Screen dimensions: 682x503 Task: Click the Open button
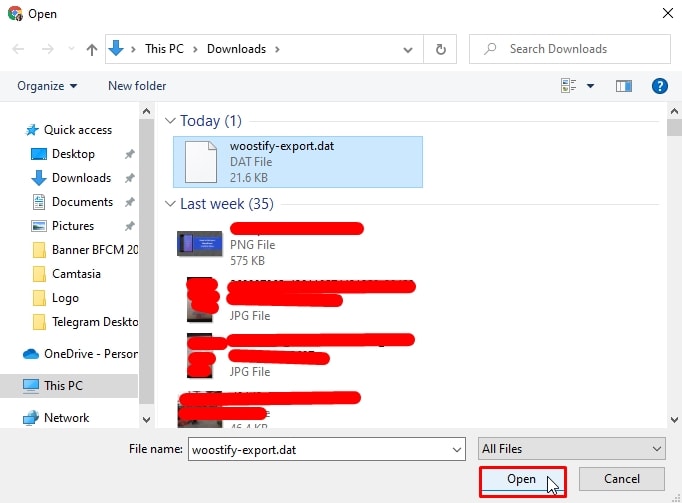coord(521,480)
